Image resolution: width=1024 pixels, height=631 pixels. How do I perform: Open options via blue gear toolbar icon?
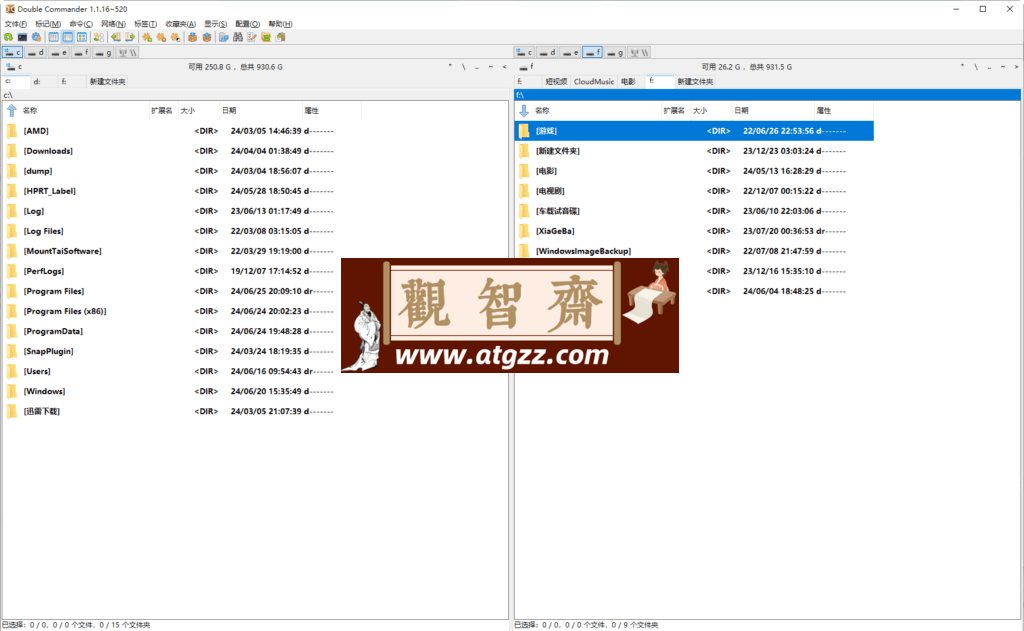[x=37, y=37]
